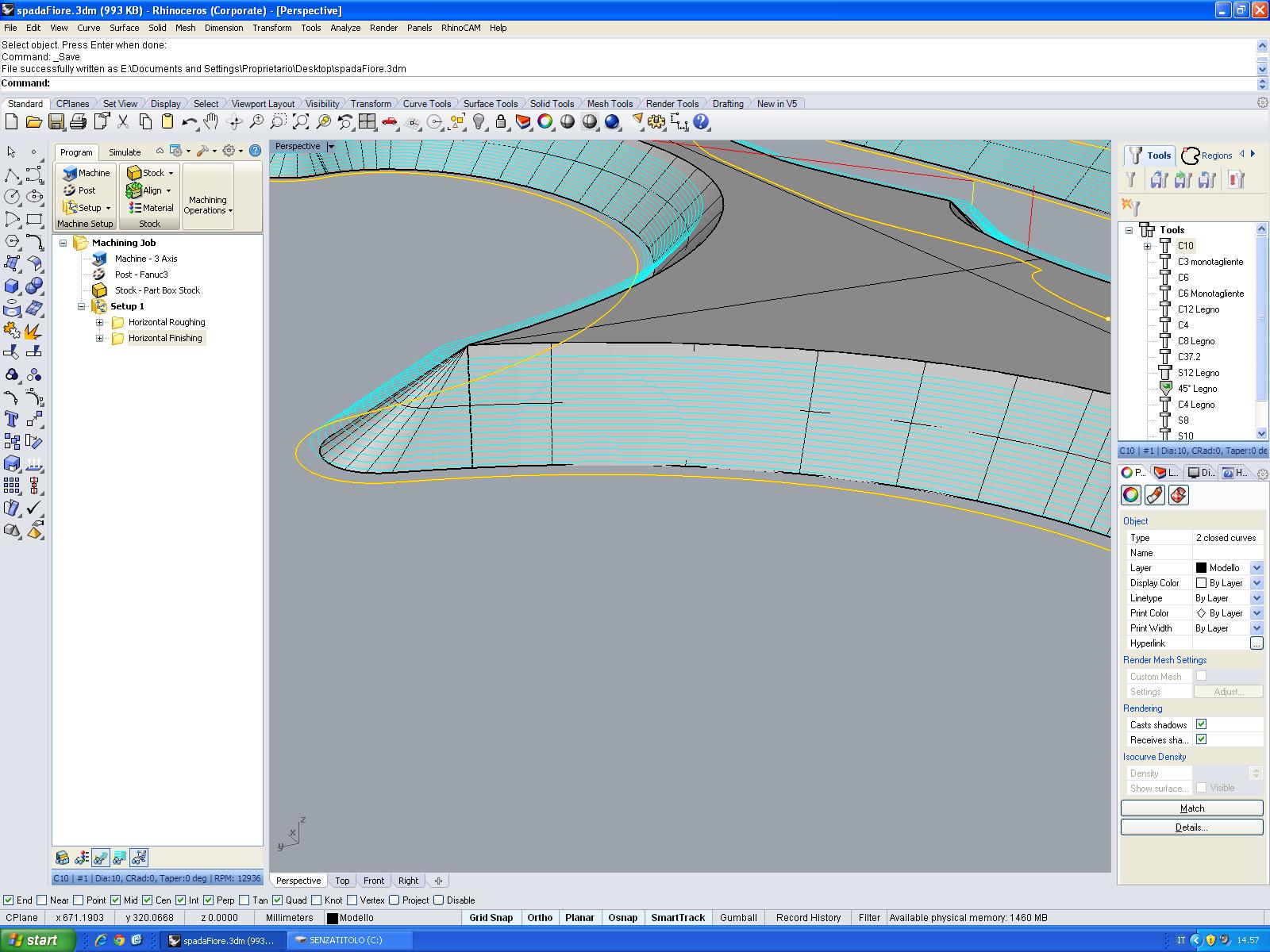1270x952 pixels.
Task: Expand the Horizontal Roughing tree node
Action: (99, 322)
